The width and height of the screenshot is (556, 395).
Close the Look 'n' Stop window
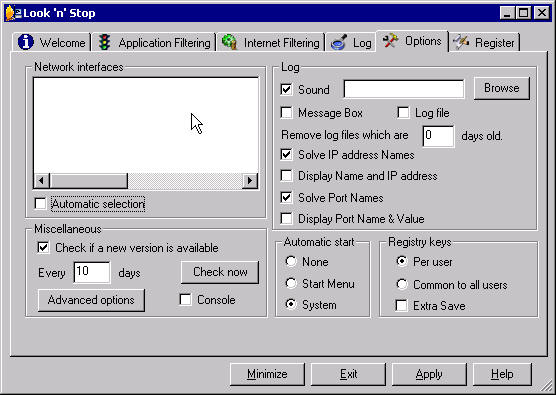(542, 13)
